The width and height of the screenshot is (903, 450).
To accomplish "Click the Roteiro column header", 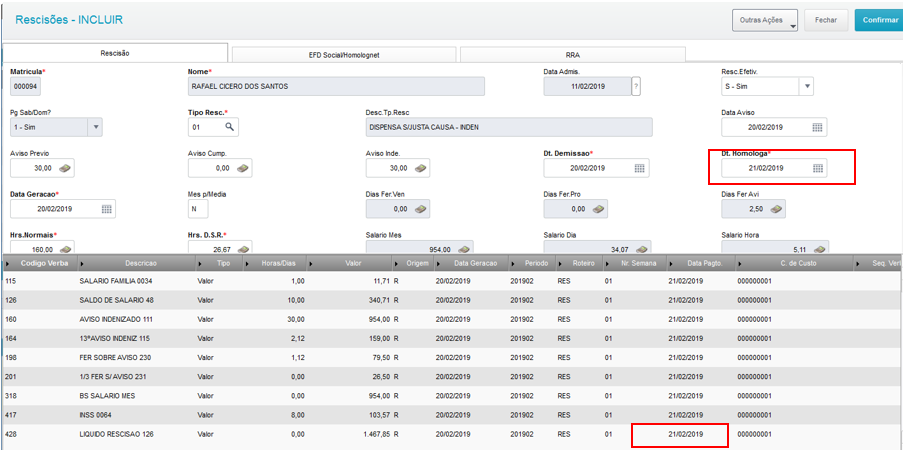I will coord(578,263).
